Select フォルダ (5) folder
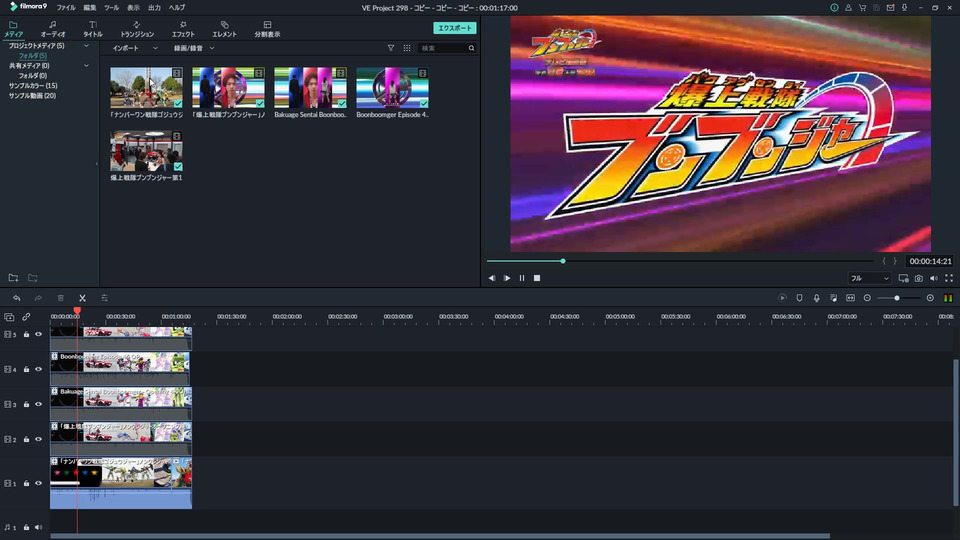The image size is (960, 540). click(x=32, y=56)
